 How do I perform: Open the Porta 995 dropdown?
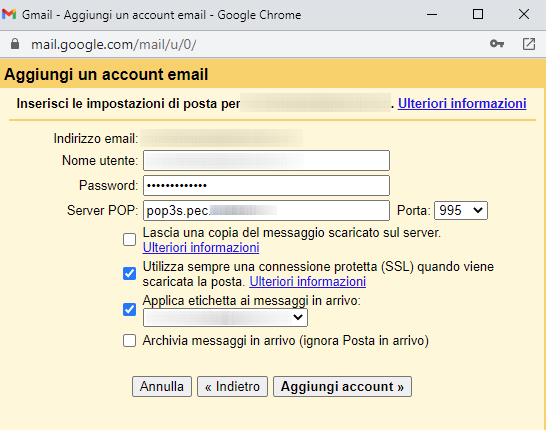pos(461,210)
